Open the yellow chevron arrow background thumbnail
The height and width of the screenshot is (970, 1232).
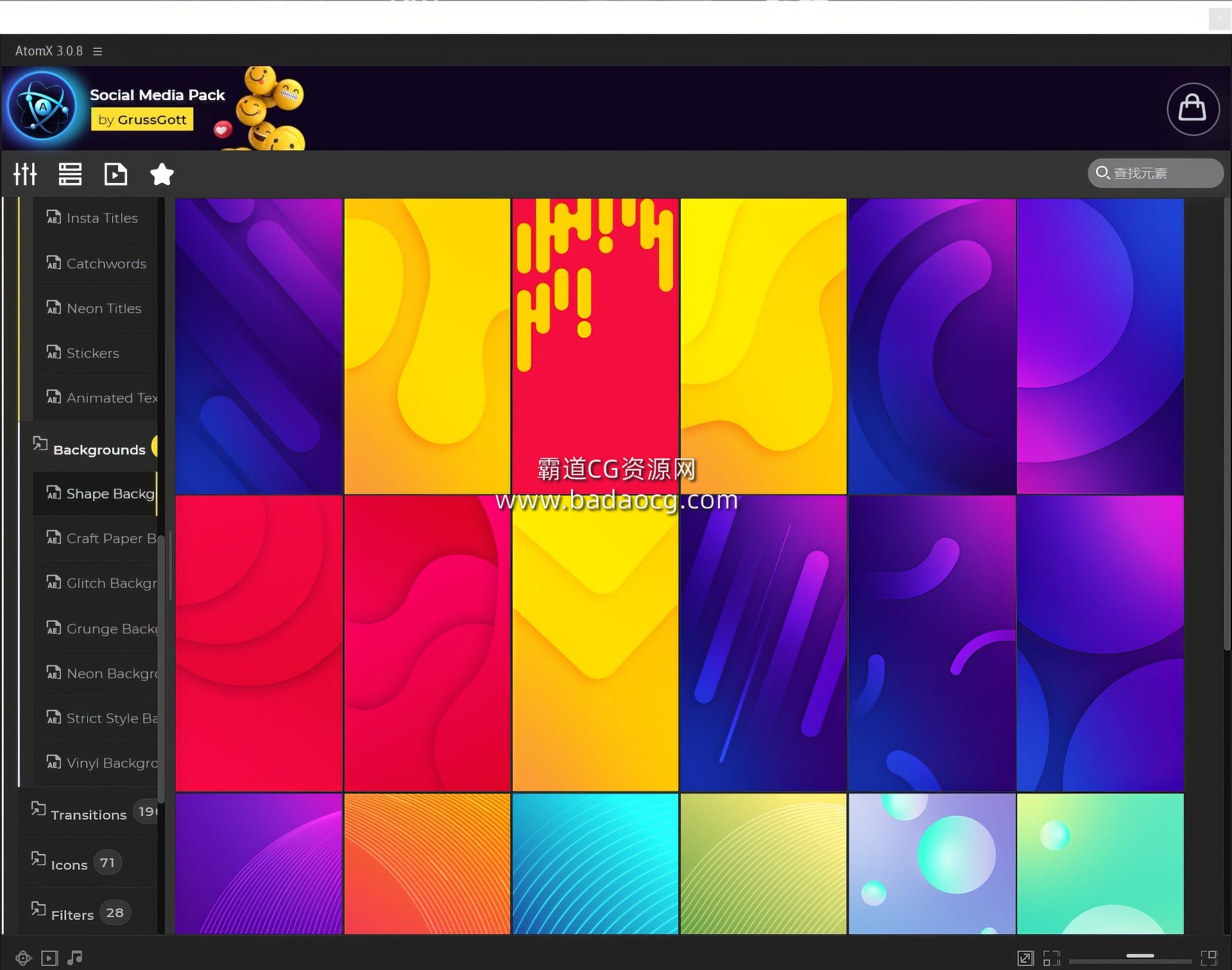click(595, 643)
